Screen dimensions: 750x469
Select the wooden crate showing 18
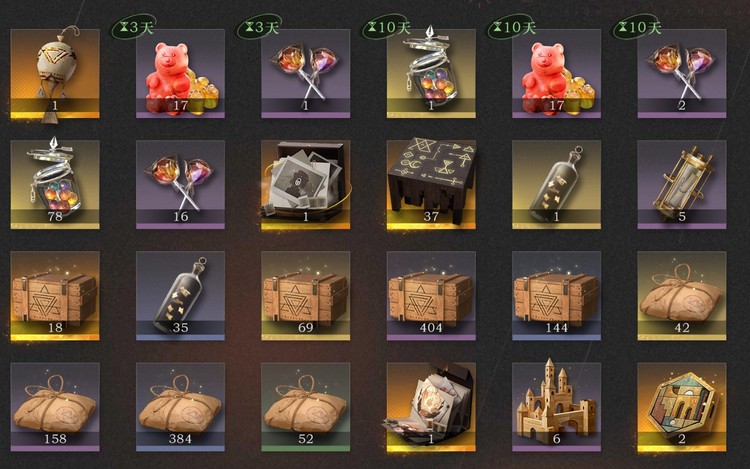point(55,296)
